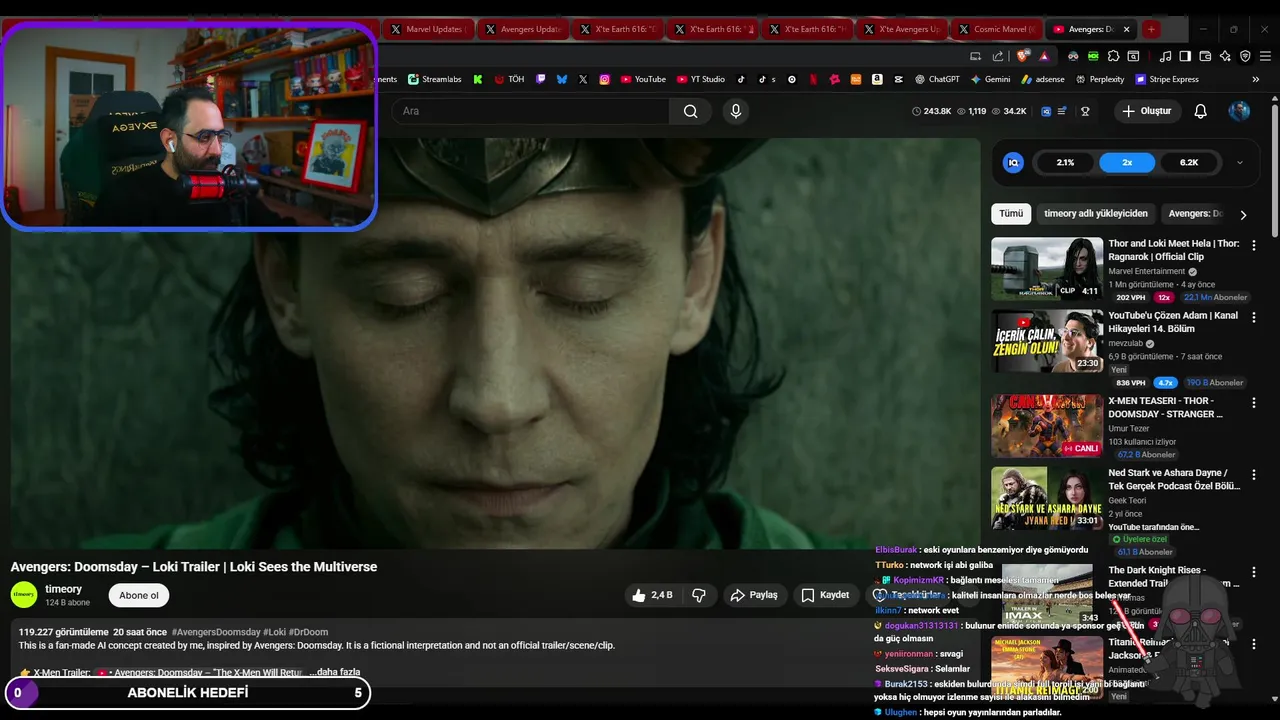Click the vidIQ IQ logo

tap(1013, 162)
